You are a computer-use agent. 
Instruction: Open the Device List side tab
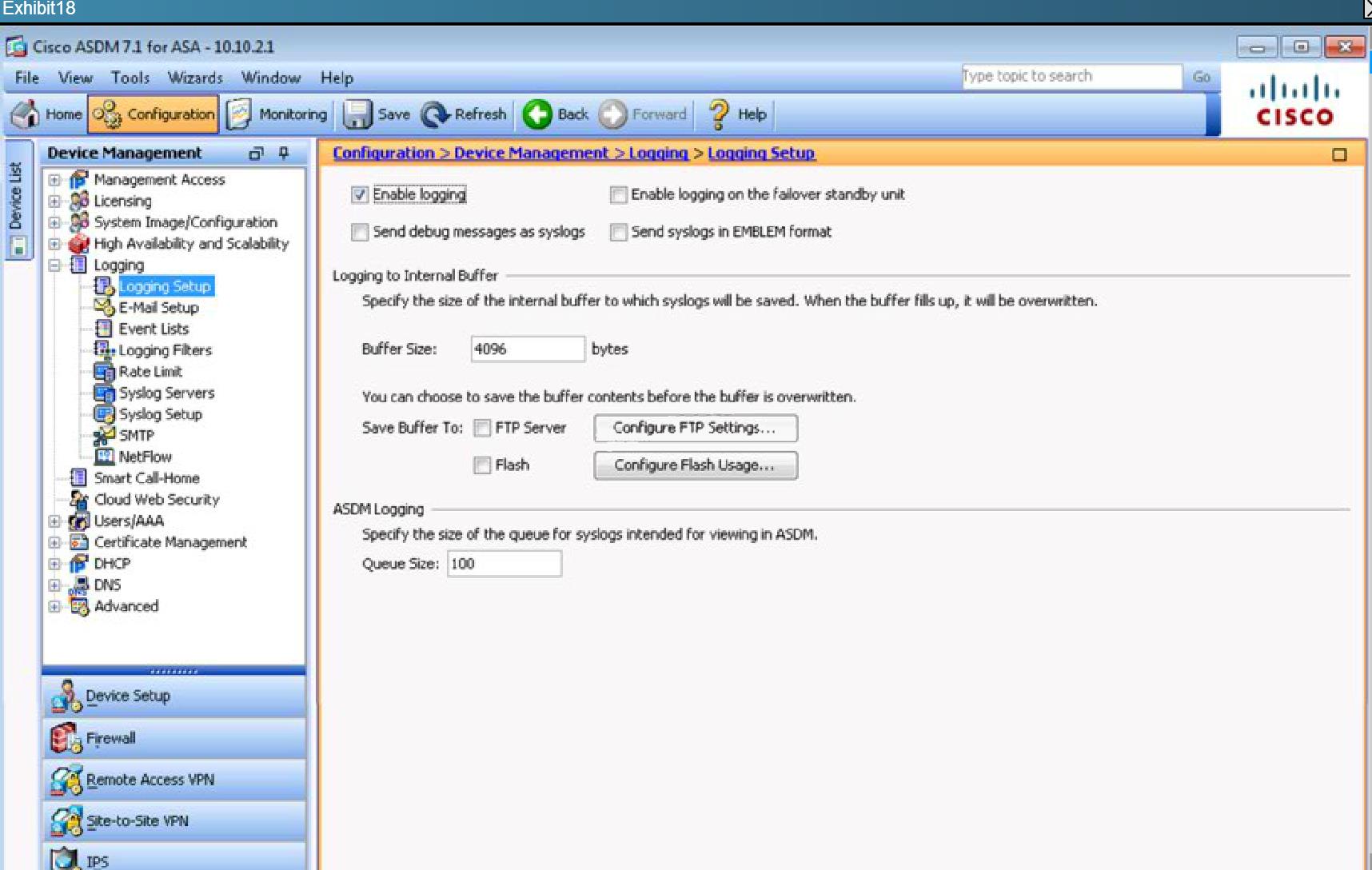(18, 200)
